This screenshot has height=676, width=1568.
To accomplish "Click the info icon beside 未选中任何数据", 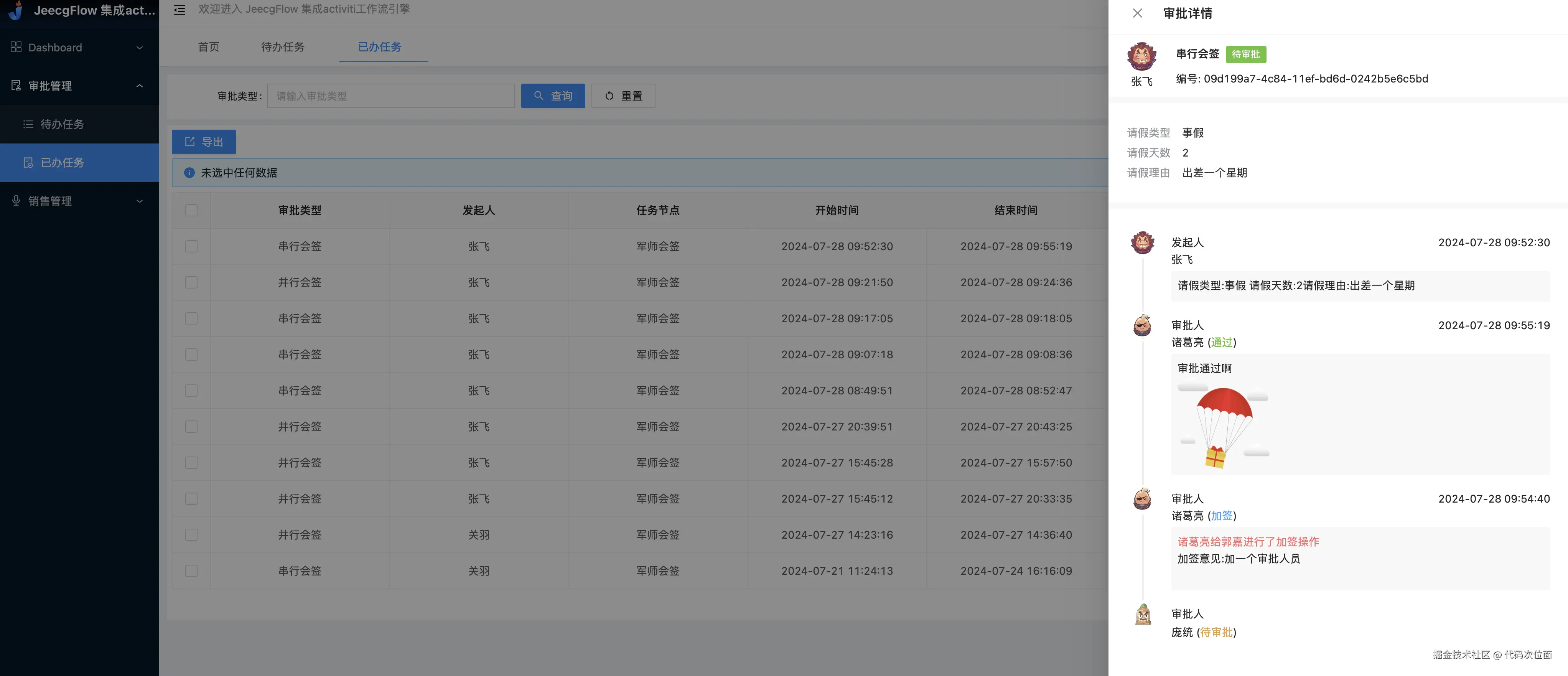I will point(189,173).
